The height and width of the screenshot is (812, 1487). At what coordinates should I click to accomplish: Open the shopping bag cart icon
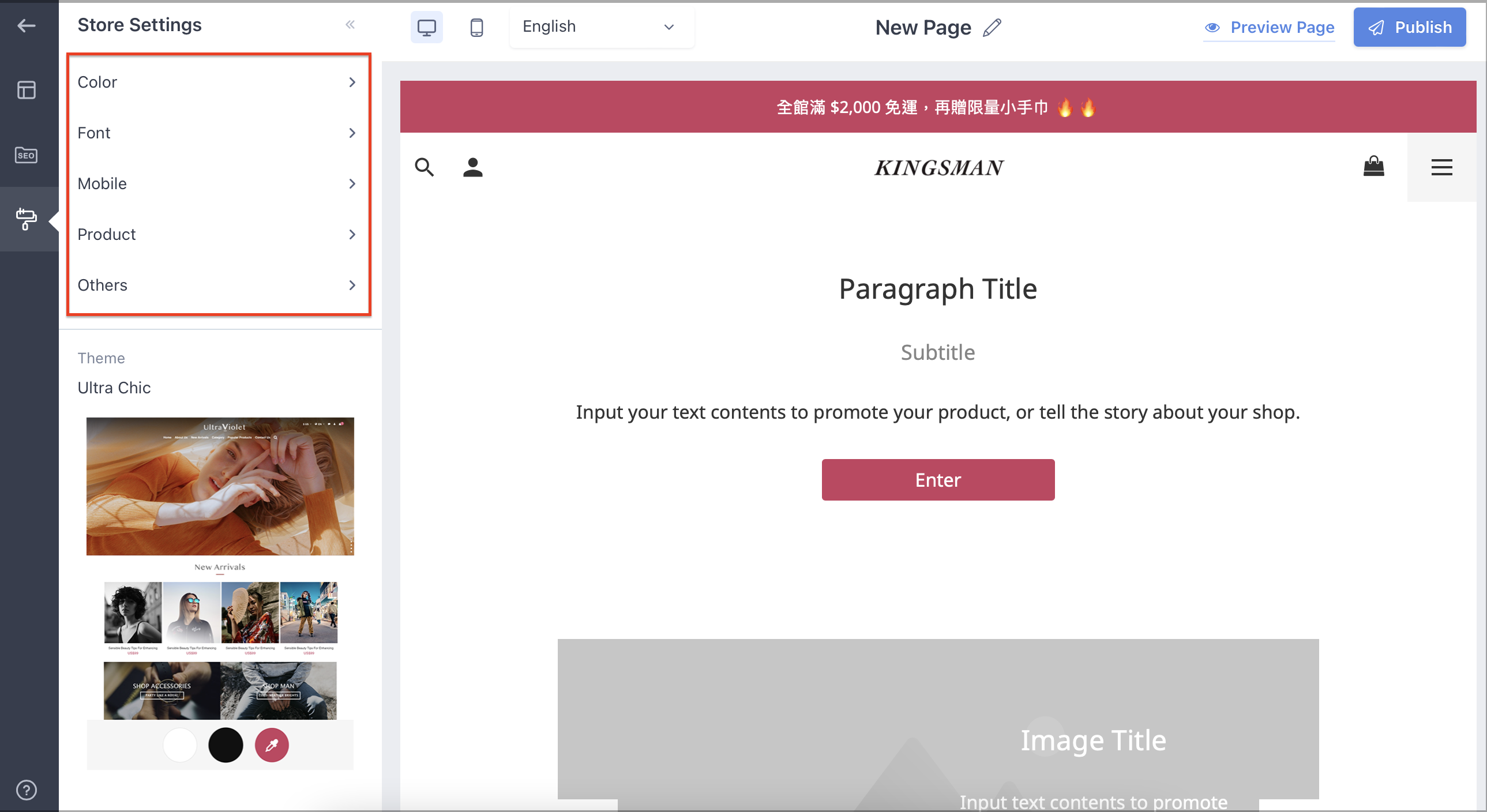point(1375,166)
